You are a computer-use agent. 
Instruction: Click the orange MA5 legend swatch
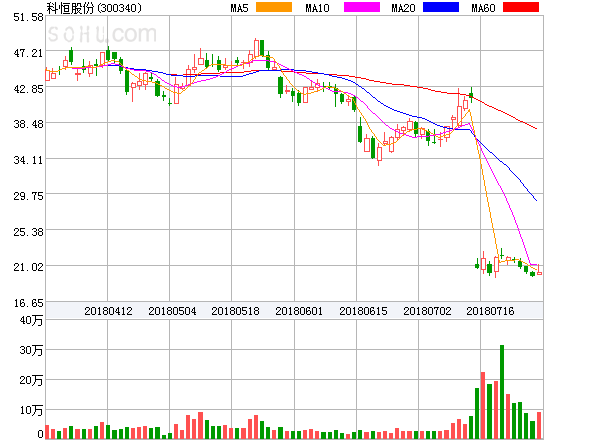click(274, 7)
